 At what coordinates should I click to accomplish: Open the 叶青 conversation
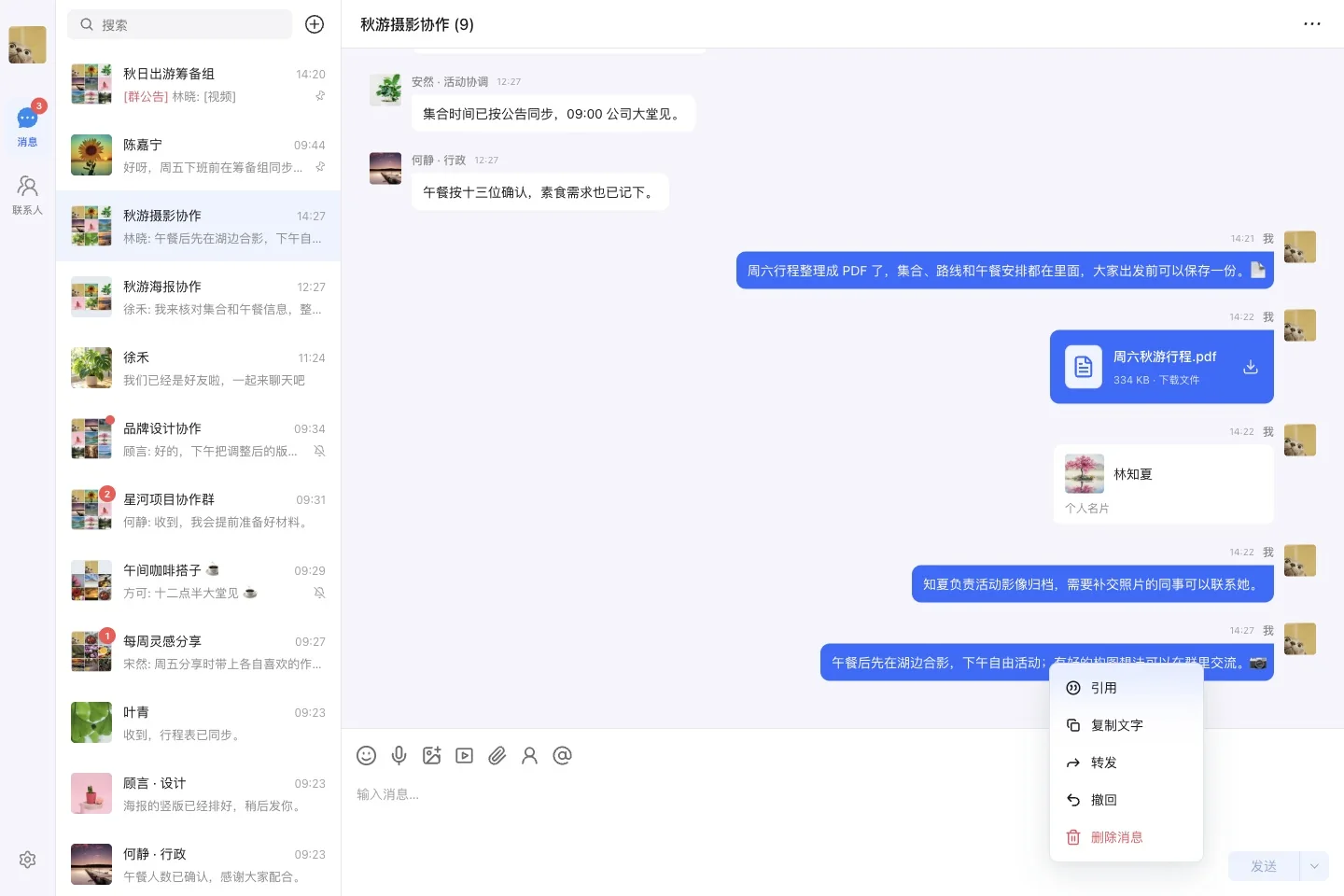pos(198,722)
